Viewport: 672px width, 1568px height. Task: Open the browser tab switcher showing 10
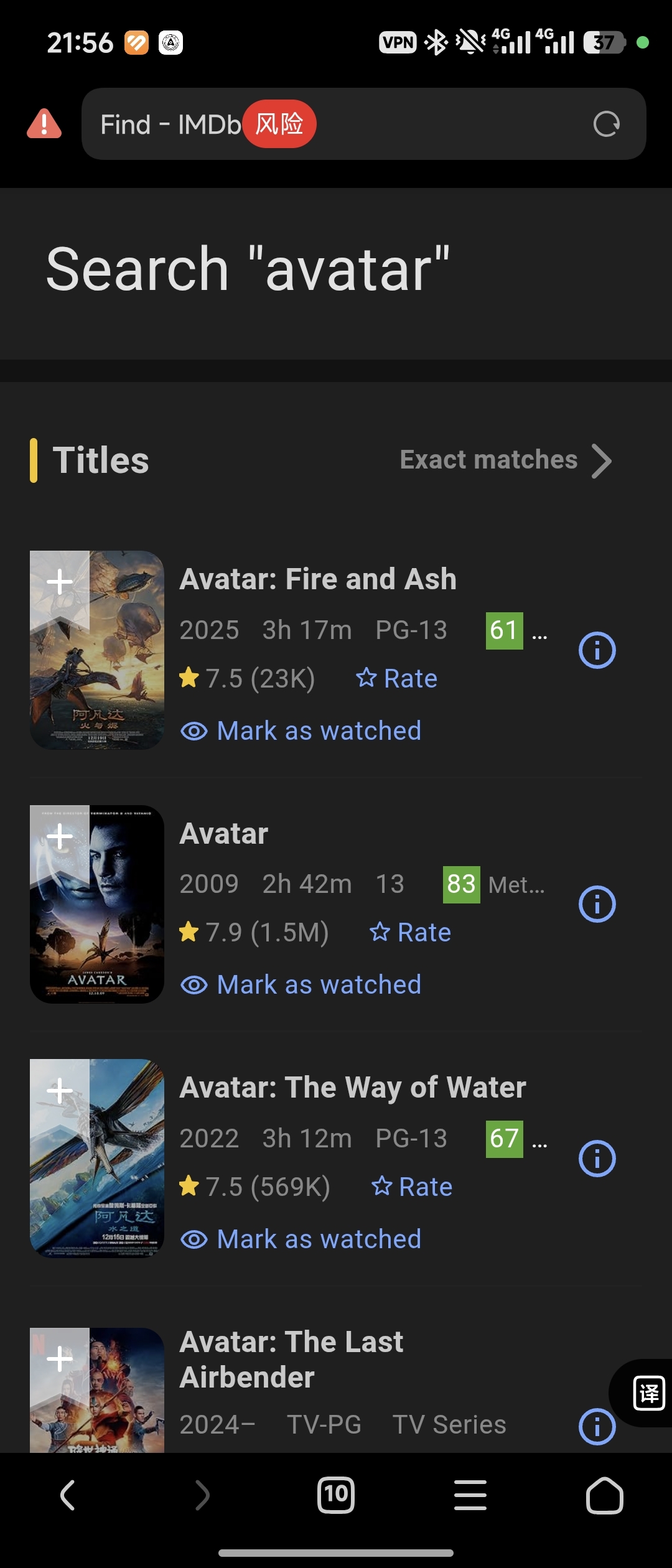pos(336,1495)
